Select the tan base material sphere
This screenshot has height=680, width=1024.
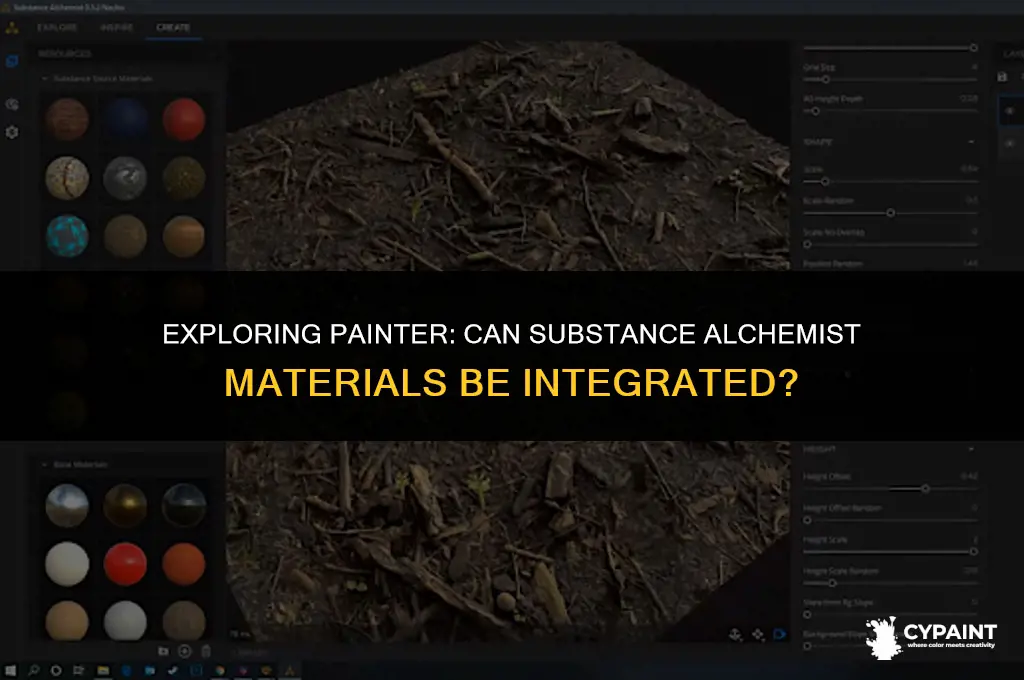(67, 621)
